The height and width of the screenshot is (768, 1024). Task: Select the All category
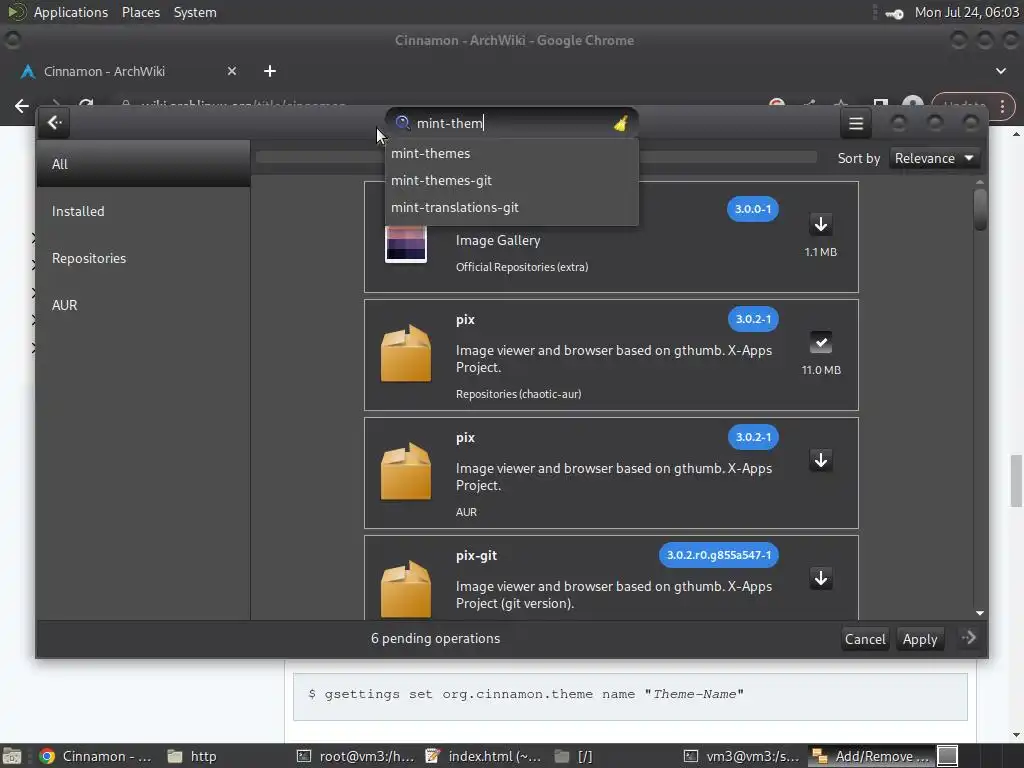[x=143, y=164]
